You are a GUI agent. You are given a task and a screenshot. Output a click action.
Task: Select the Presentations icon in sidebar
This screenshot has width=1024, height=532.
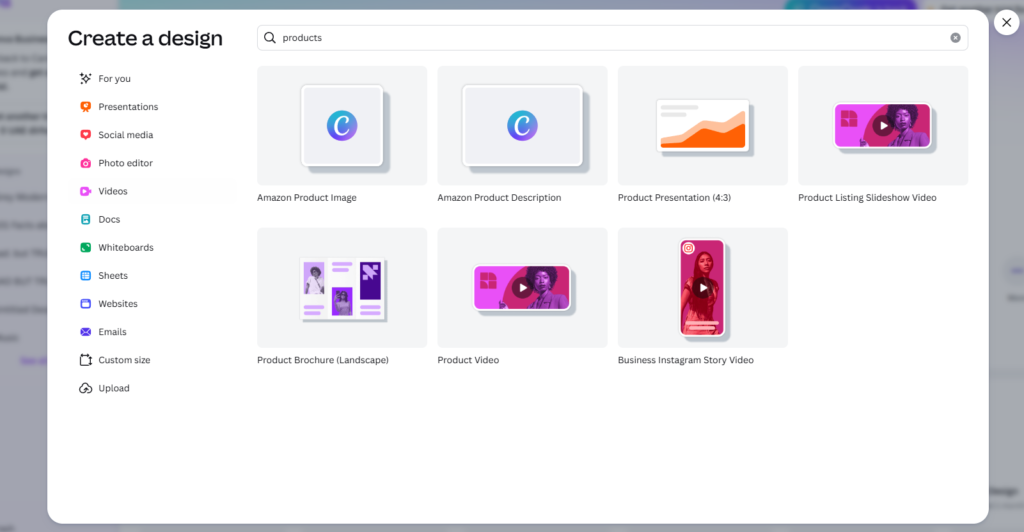coord(86,107)
